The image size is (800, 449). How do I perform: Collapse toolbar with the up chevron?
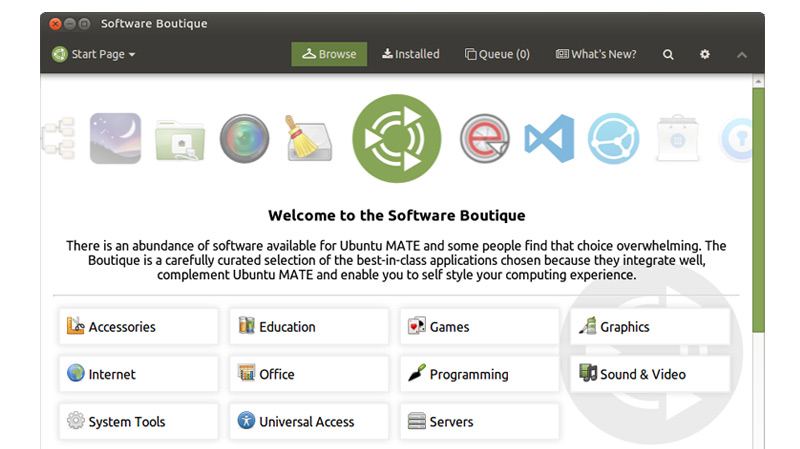pyautogui.click(x=742, y=54)
